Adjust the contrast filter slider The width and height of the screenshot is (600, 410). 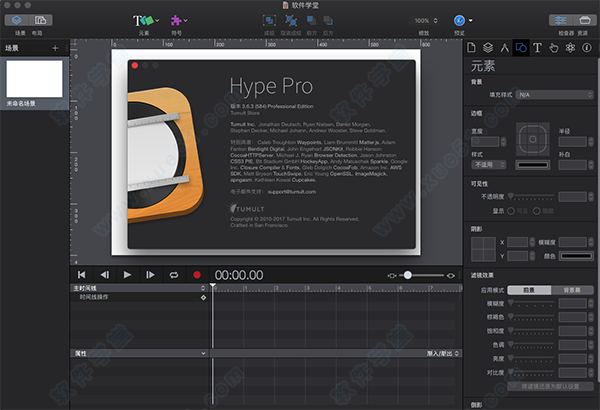532,372
